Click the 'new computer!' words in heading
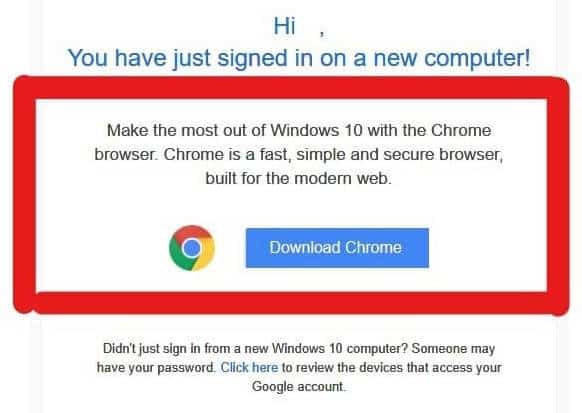The image size is (582, 413). pyautogui.click(x=452, y=58)
